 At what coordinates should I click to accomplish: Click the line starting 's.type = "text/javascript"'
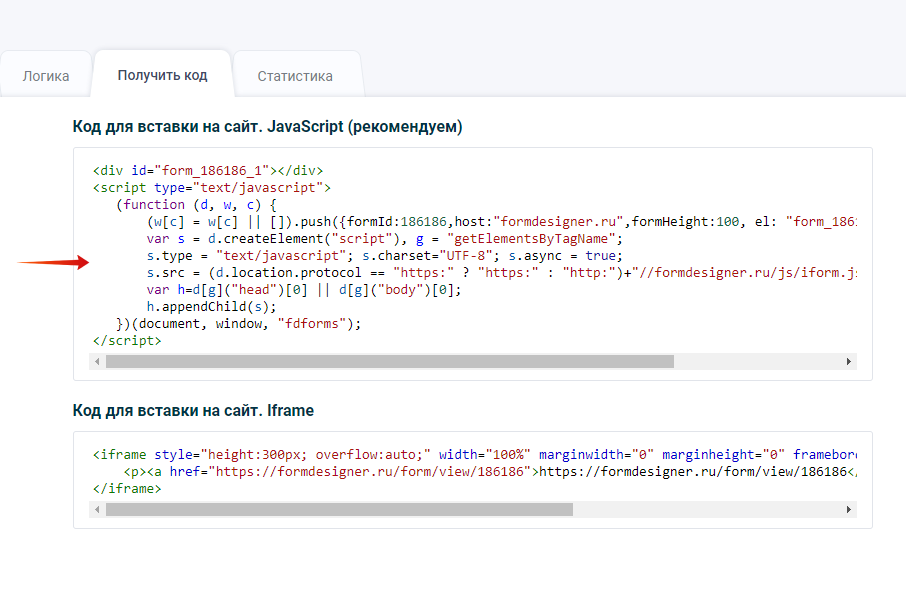[385, 255]
